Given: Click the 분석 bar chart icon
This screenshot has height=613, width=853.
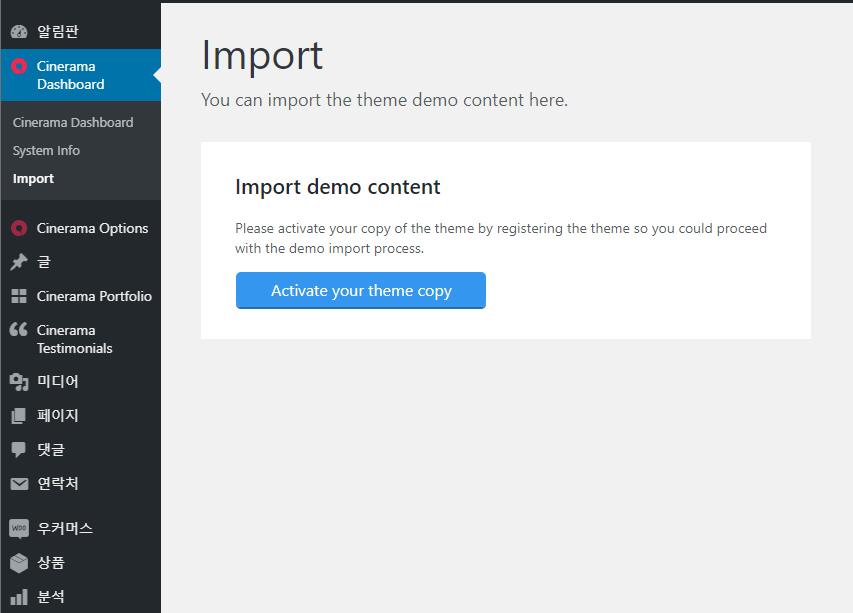Looking at the screenshot, I should [x=19, y=597].
